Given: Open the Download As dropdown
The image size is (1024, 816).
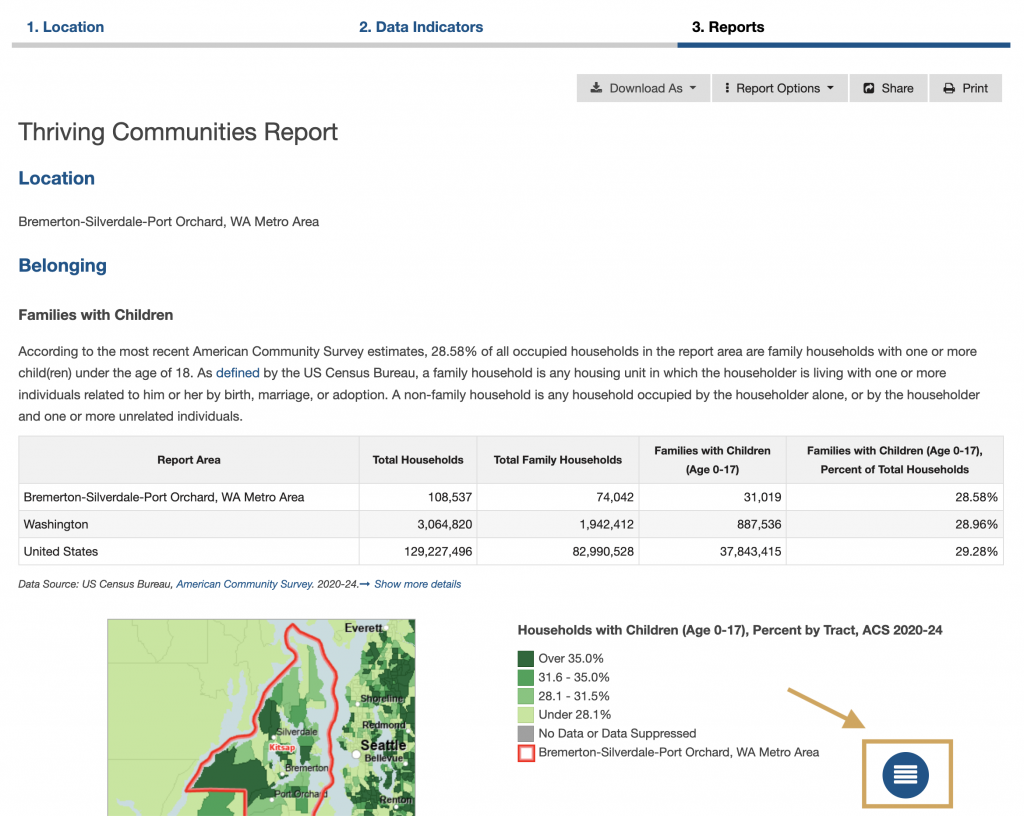Looking at the screenshot, I should pos(643,88).
